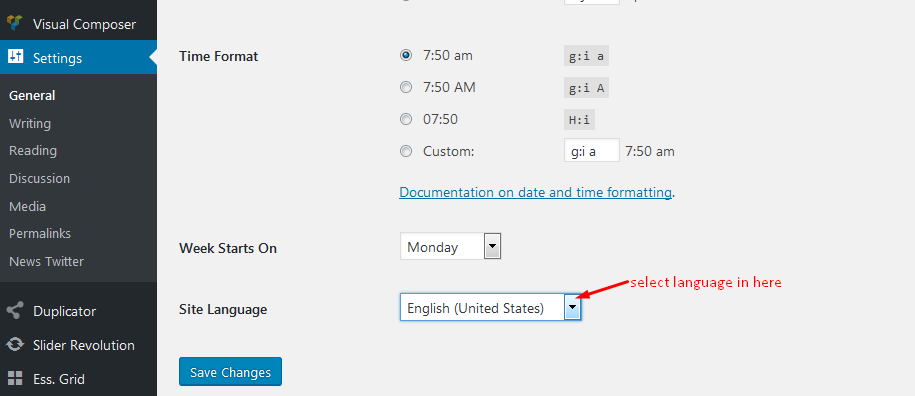Viewport: 915px width, 396px height.
Task: Select the 7:50 am time format
Action: tap(406, 55)
